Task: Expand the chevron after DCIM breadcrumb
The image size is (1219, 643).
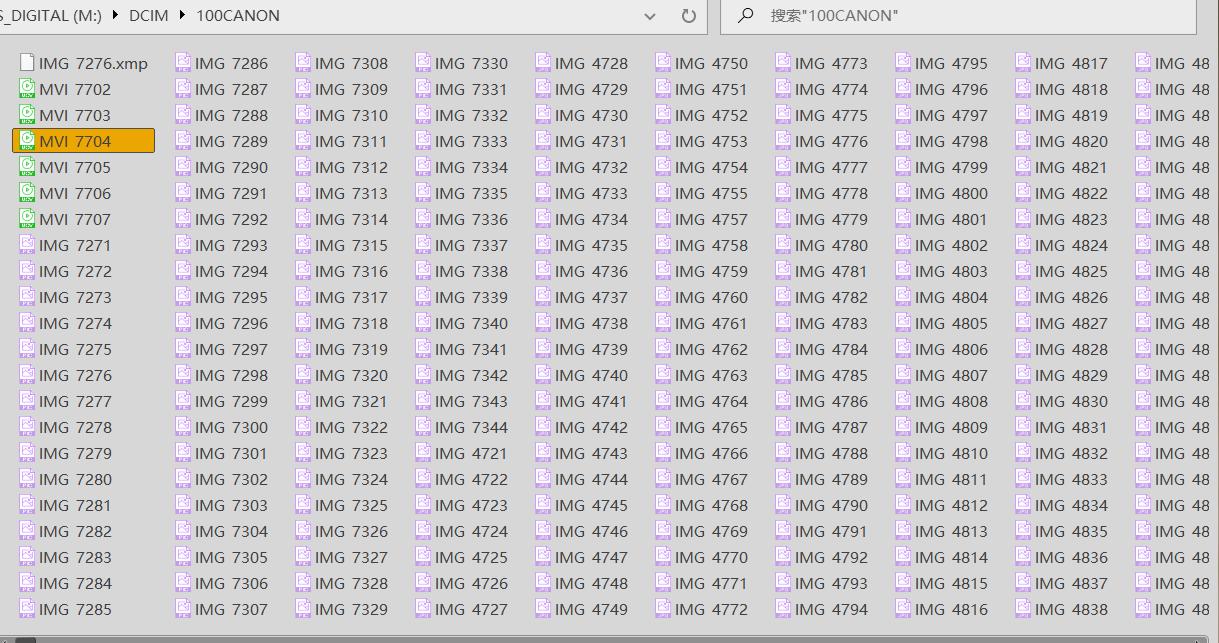Action: [182, 16]
